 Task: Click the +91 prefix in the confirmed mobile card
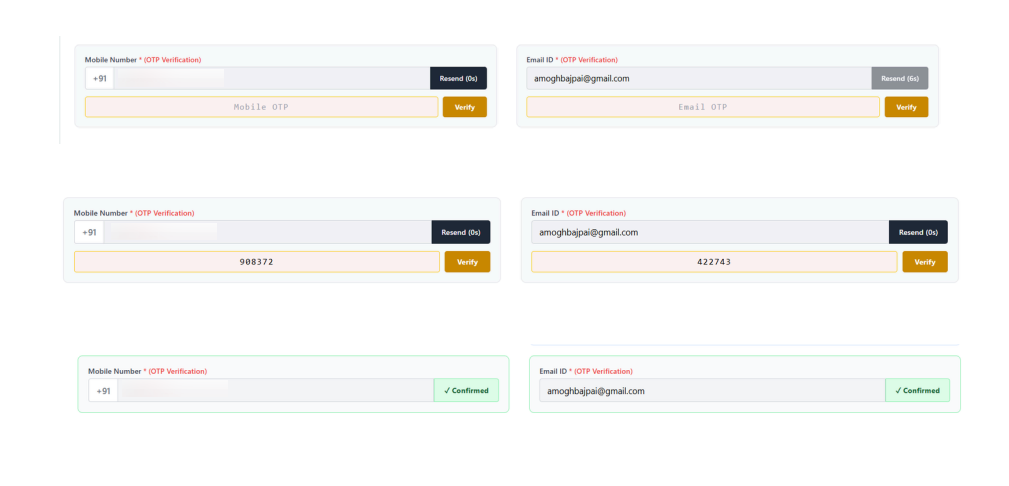coord(103,390)
